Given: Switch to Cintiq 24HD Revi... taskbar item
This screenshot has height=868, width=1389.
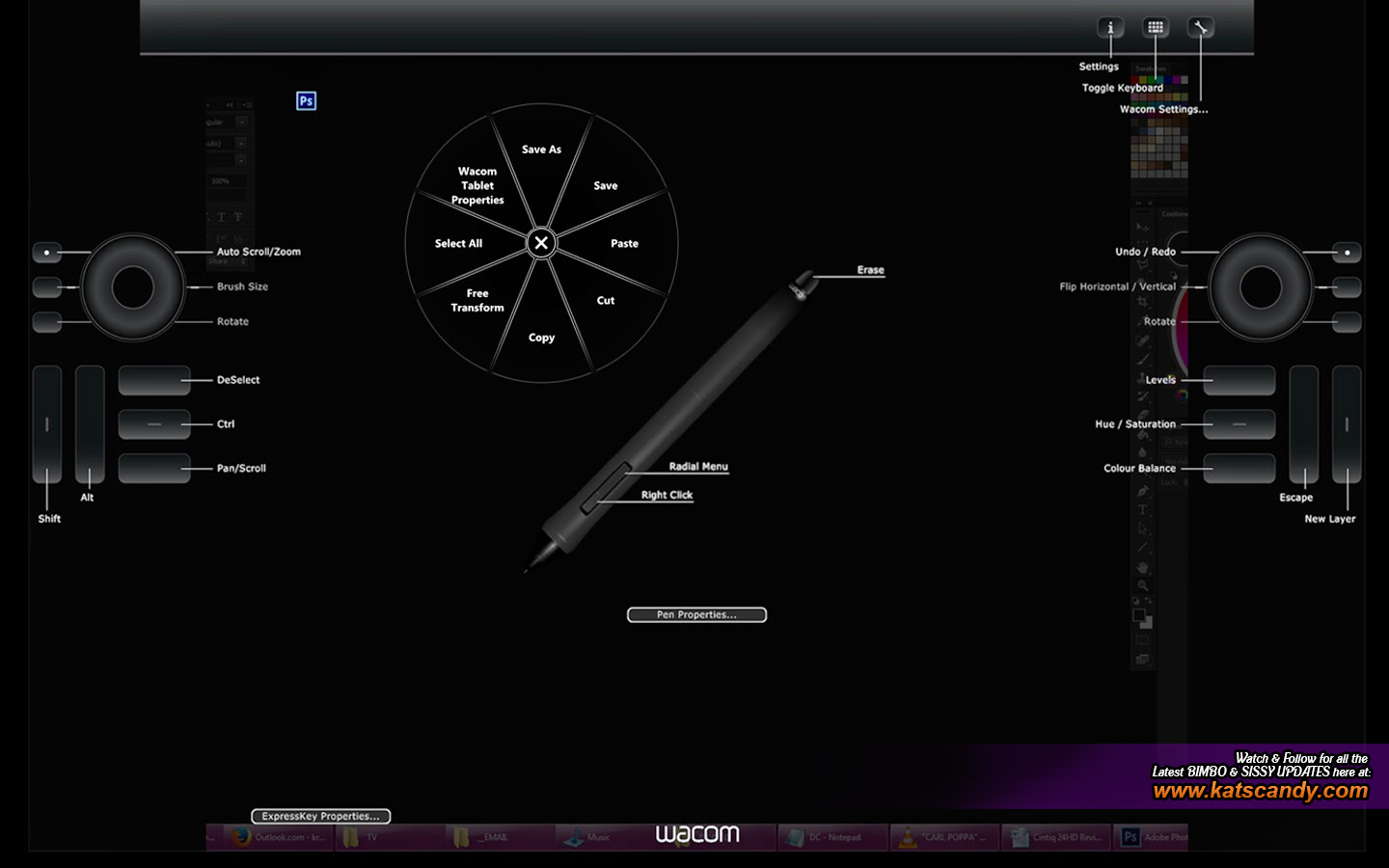Looking at the screenshot, I should [1055, 837].
